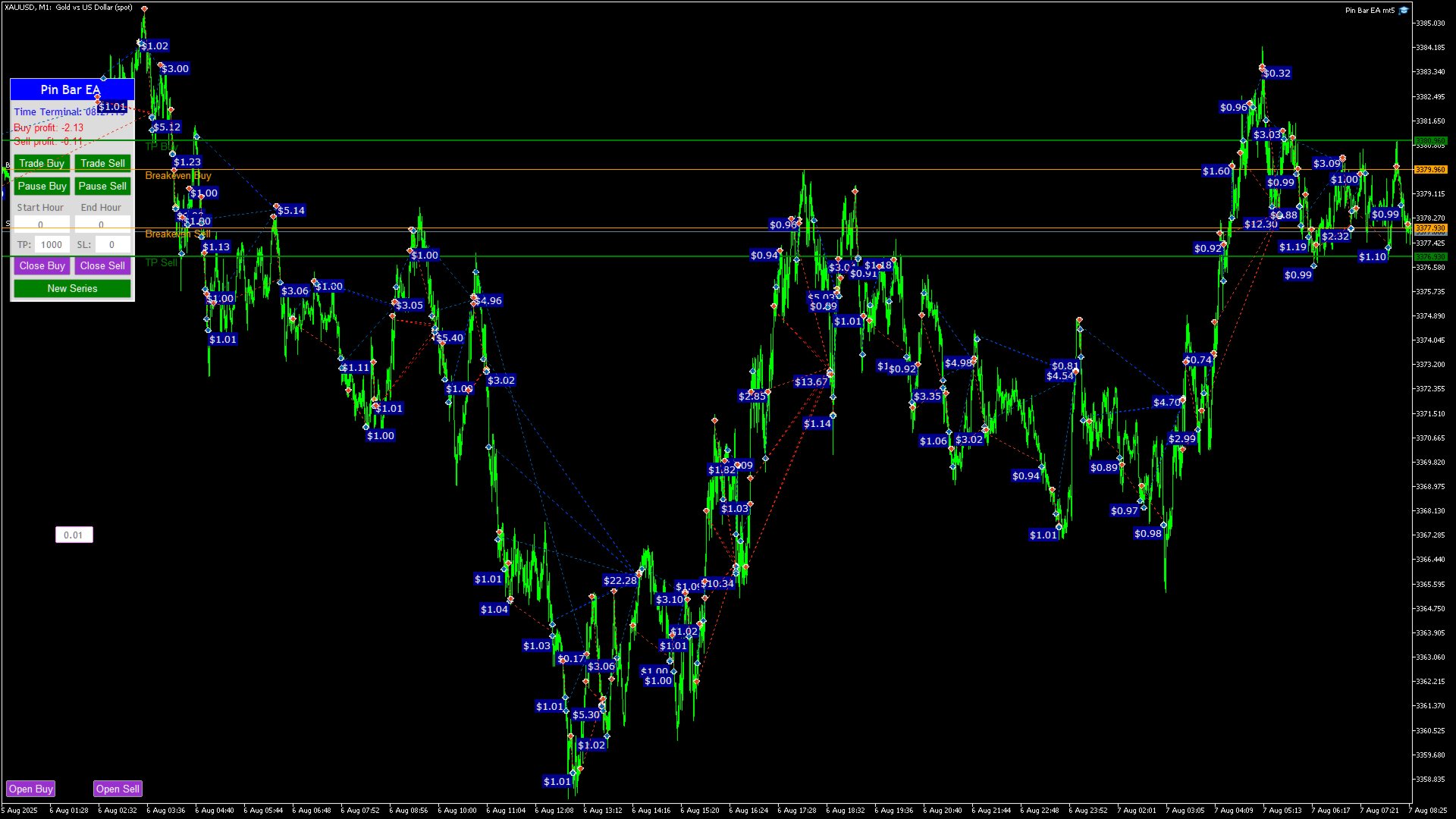Click the Open Sell button

tap(118, 789)
